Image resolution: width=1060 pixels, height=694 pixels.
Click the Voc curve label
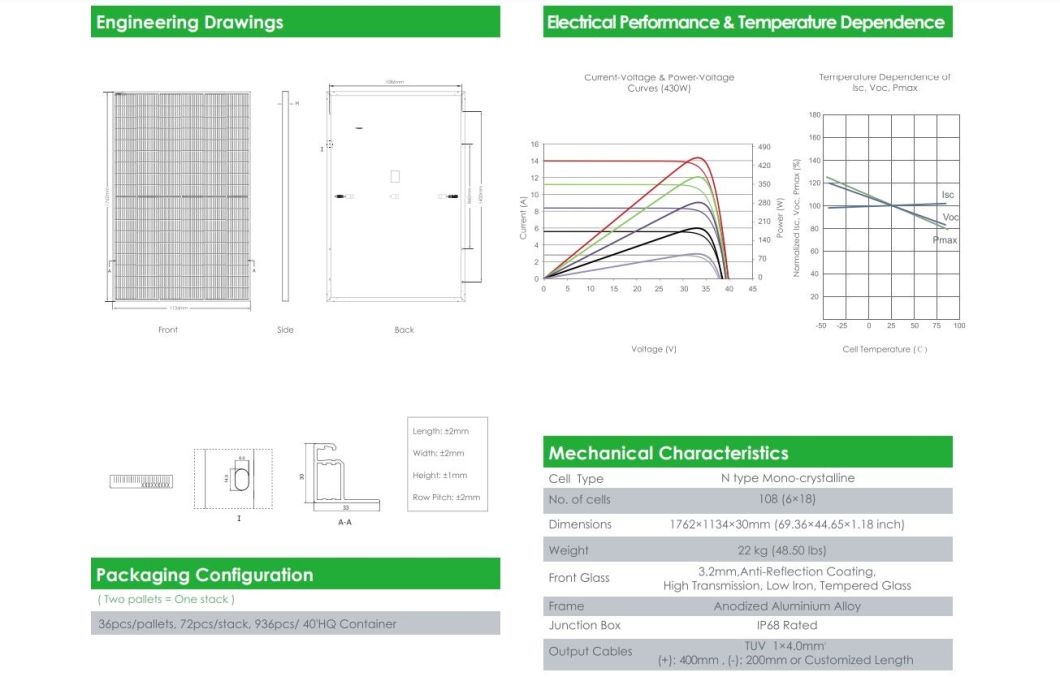(951, 217)
